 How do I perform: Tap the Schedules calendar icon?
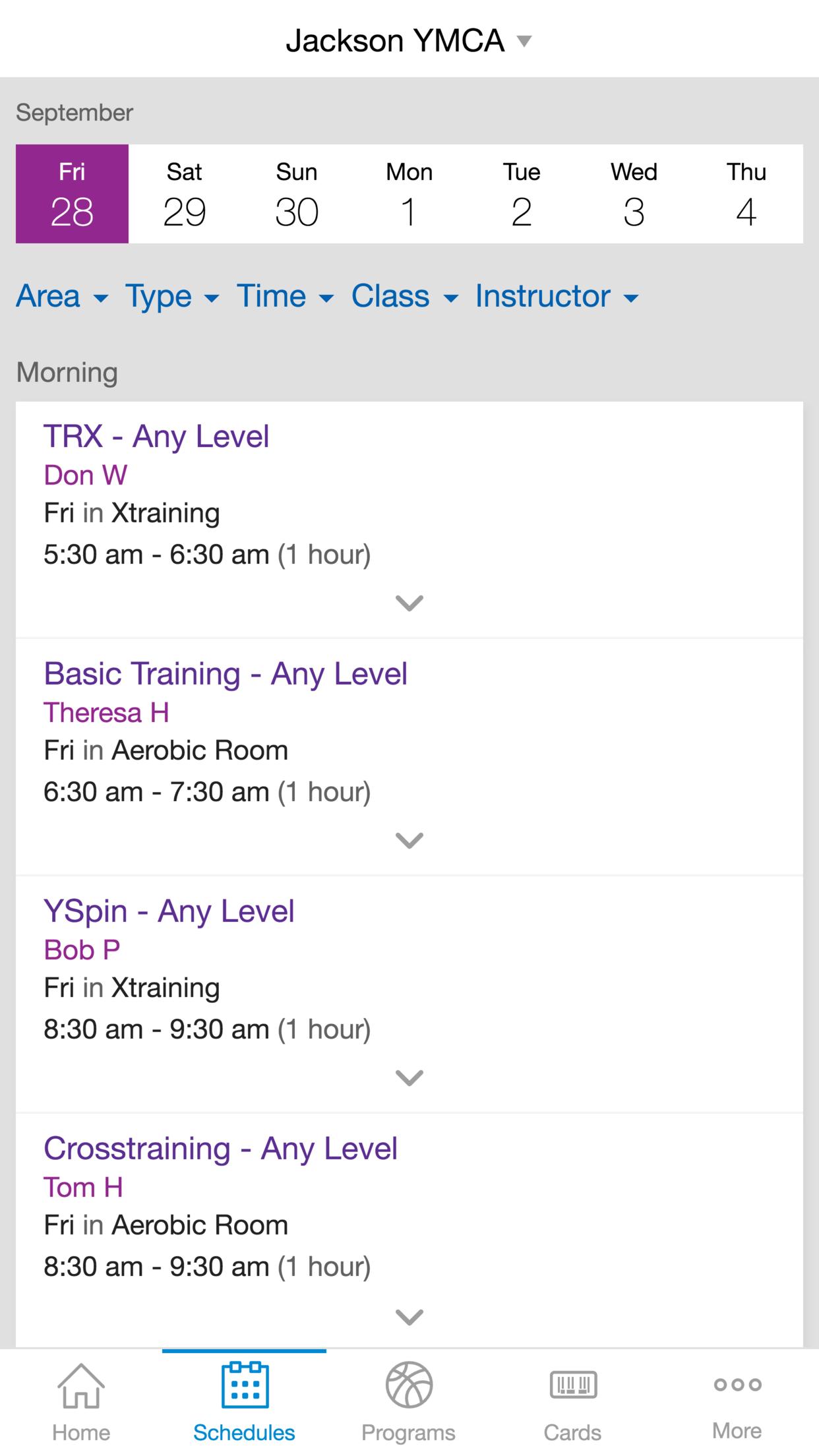tap(245, 1384)
